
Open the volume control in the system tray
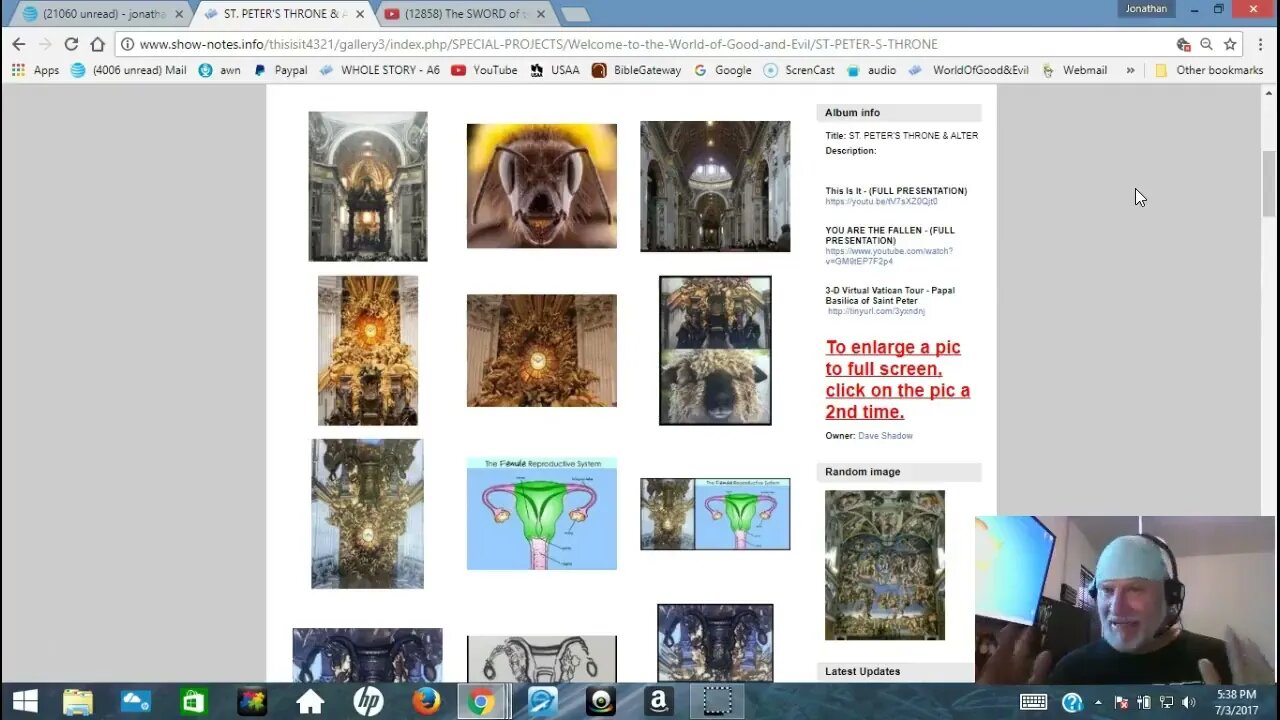[1188, 702]
